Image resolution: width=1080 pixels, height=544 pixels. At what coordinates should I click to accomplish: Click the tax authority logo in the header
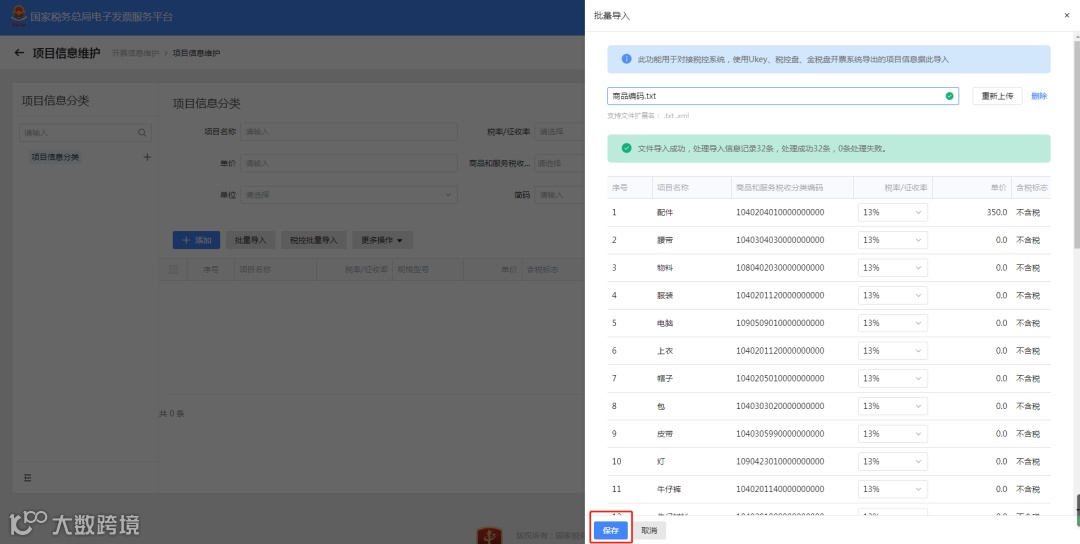[18, 16]
